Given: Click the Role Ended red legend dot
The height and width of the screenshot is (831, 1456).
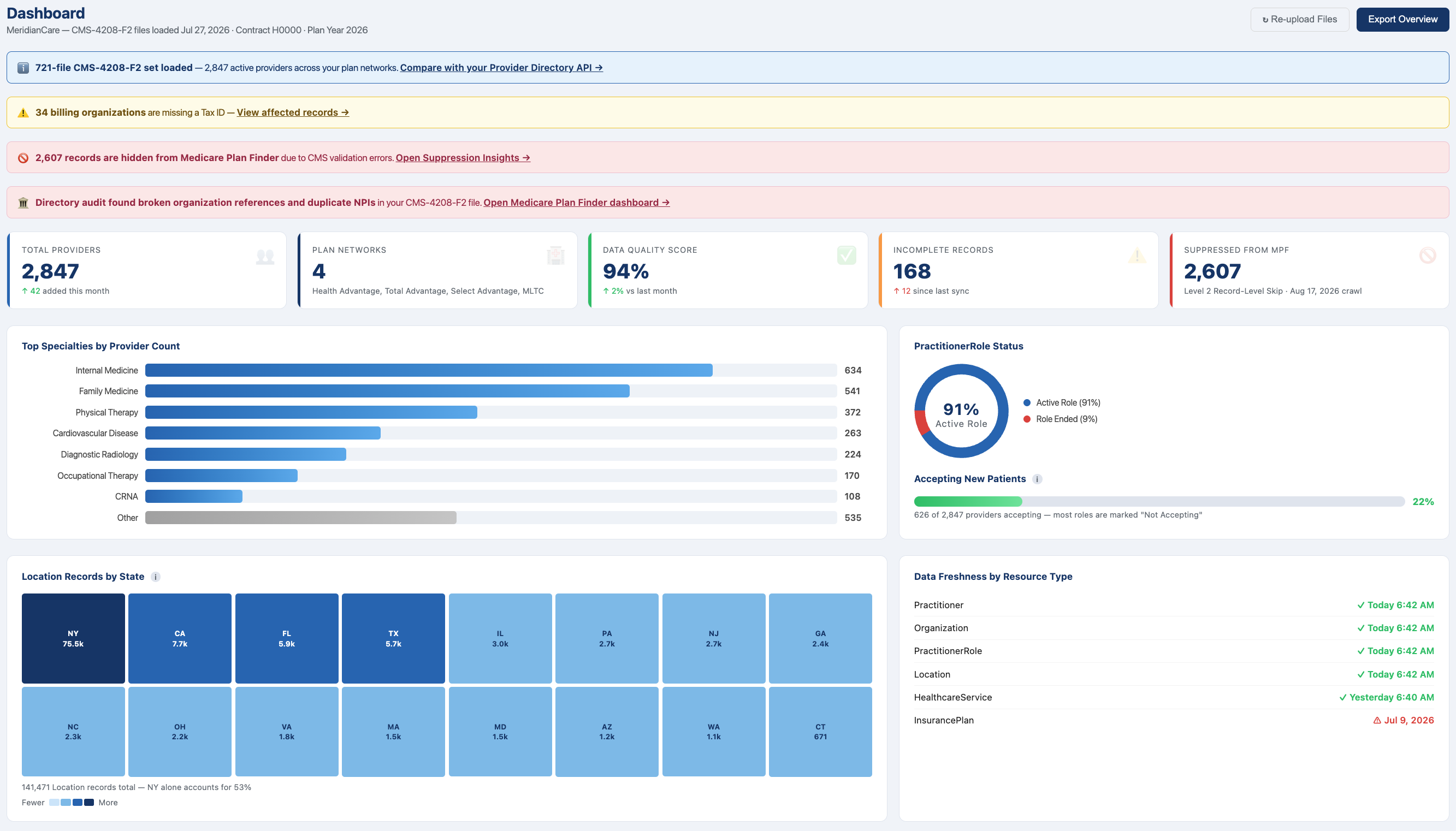Looking at the screenshot, I should click(x=1027, y=419).
